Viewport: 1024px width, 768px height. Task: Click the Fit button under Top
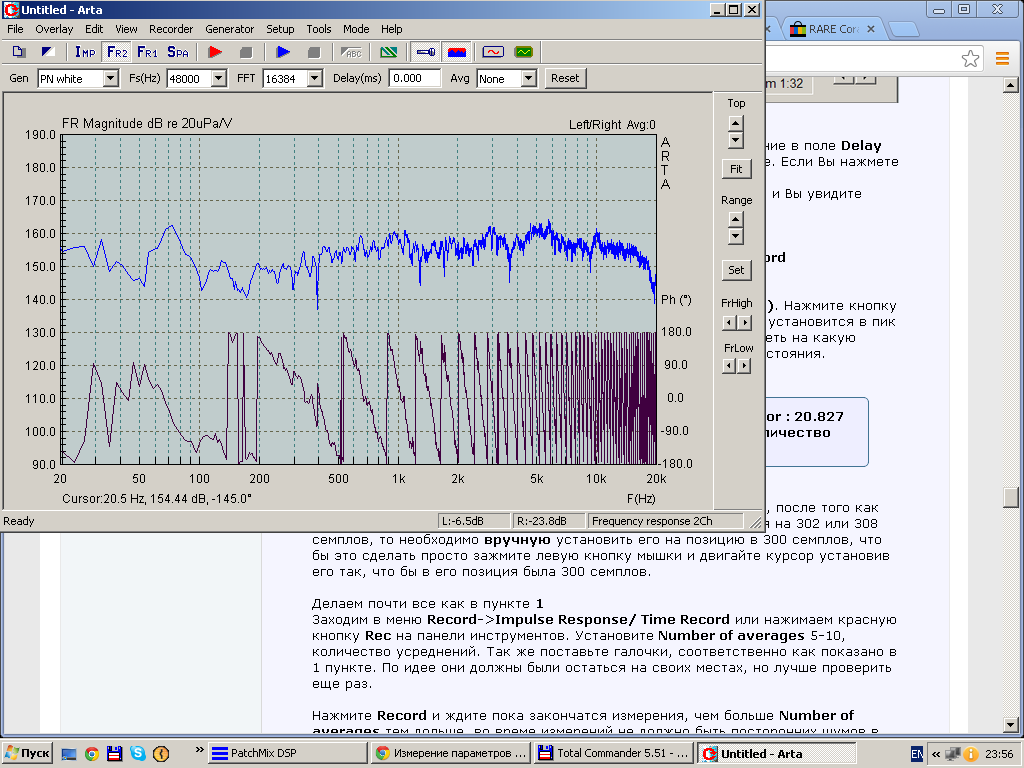[736, 169]
